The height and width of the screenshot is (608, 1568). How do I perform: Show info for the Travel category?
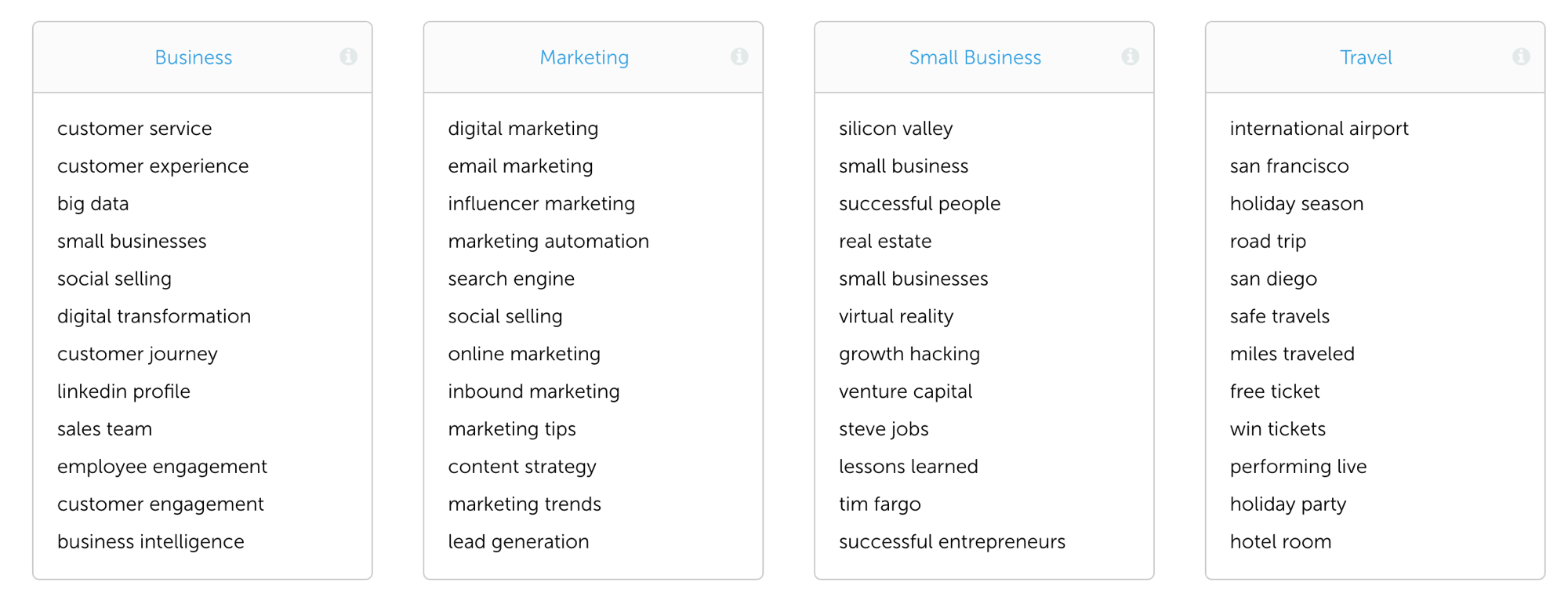[x=1521, y=56]
